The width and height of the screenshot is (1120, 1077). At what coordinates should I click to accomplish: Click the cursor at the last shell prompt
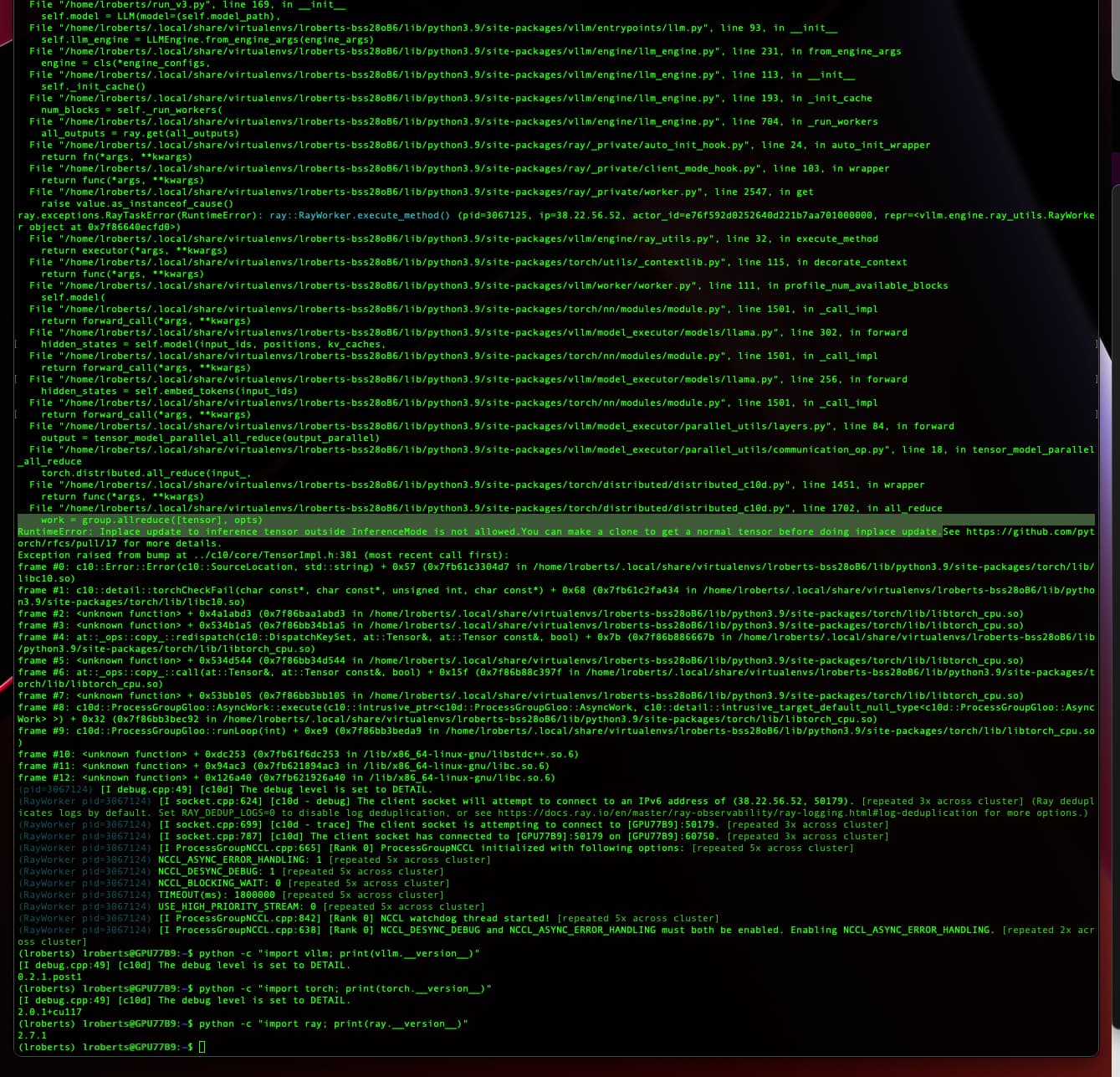(x=202, y=1047)
